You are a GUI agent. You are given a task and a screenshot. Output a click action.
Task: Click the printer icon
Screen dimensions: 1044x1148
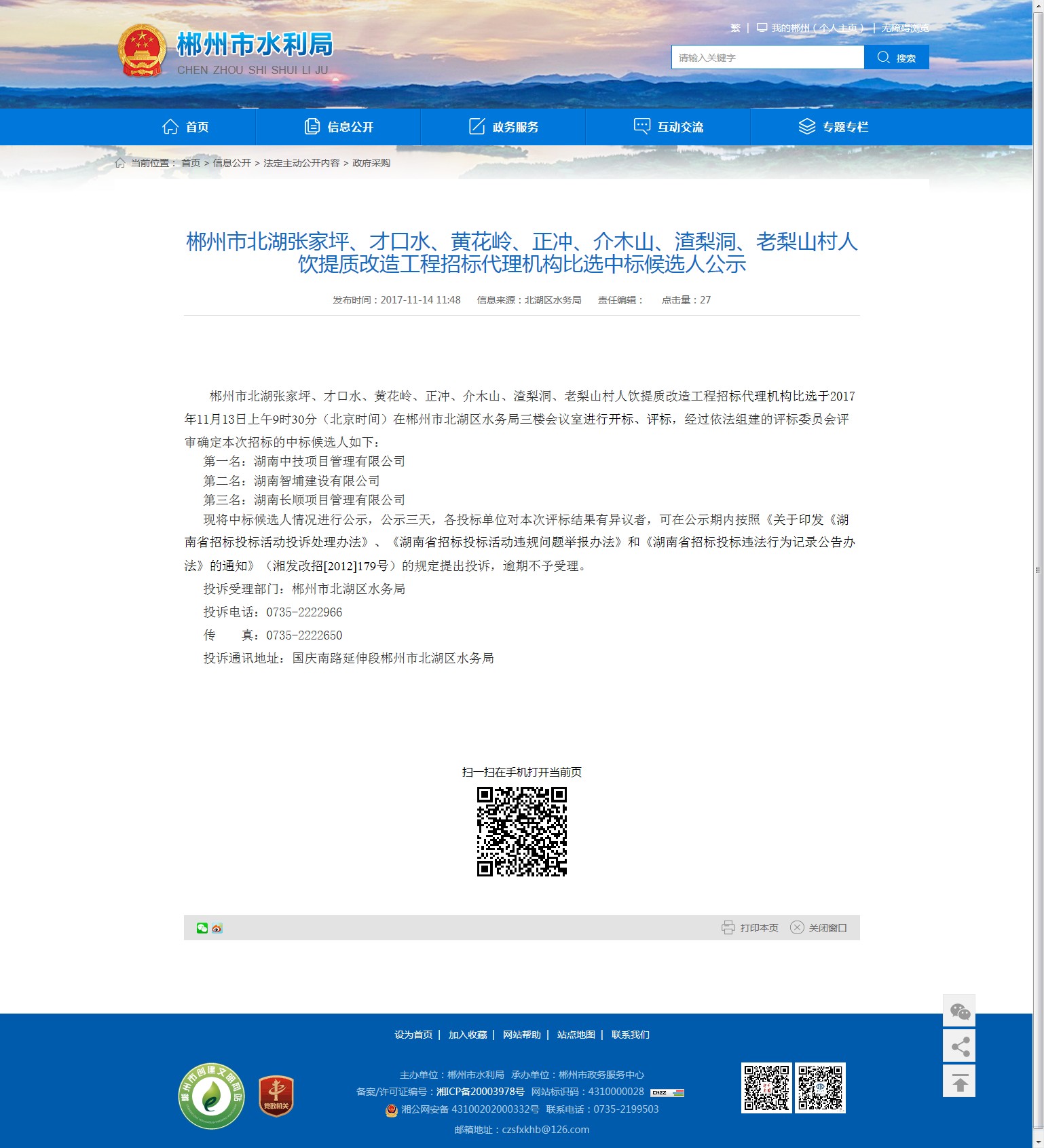728,927
